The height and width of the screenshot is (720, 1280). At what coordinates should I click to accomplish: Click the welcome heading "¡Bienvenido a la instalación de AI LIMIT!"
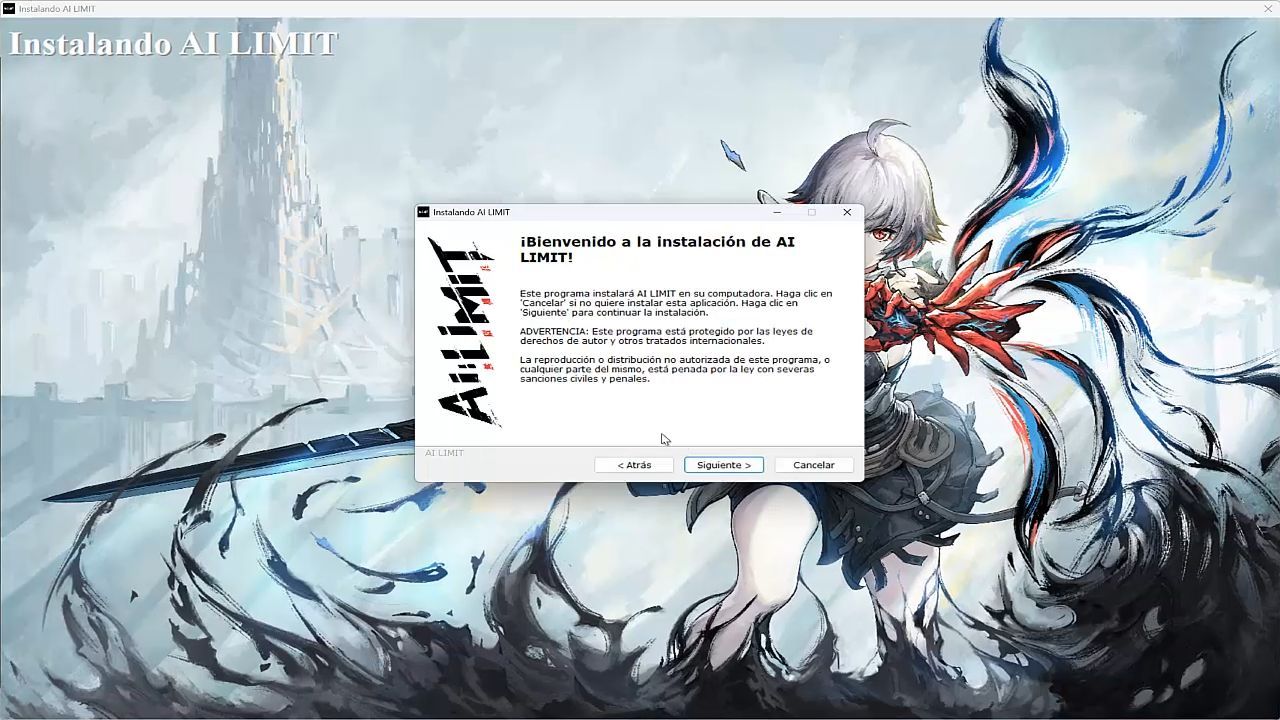(657, 249)
